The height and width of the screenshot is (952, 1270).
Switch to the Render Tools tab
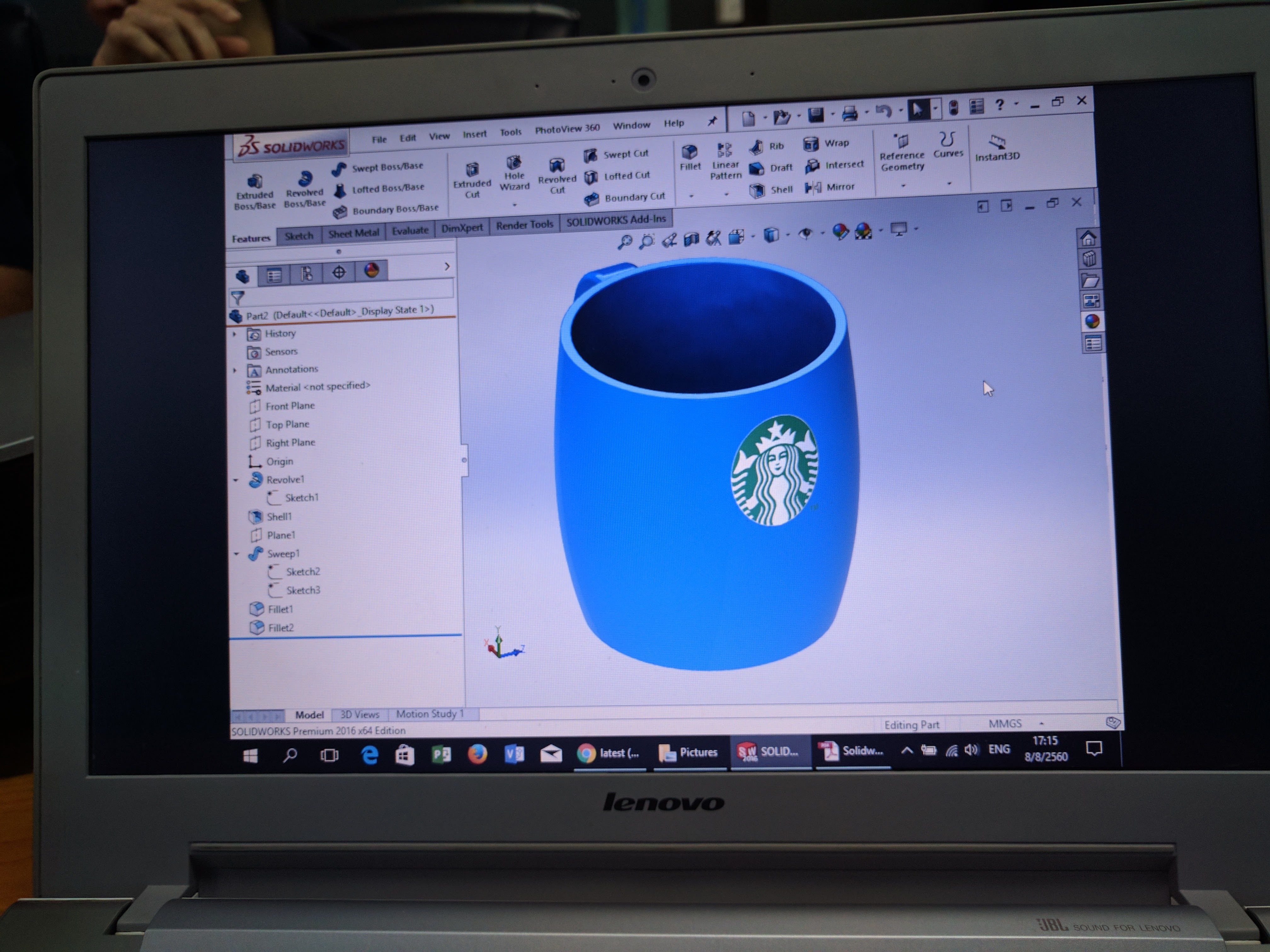[524, 225]
